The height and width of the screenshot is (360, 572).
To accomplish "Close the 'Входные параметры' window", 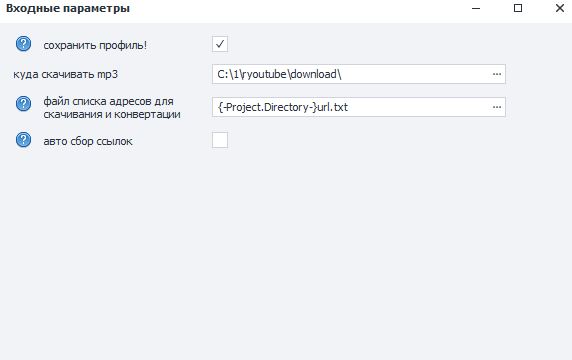I will tap(560, 8).
